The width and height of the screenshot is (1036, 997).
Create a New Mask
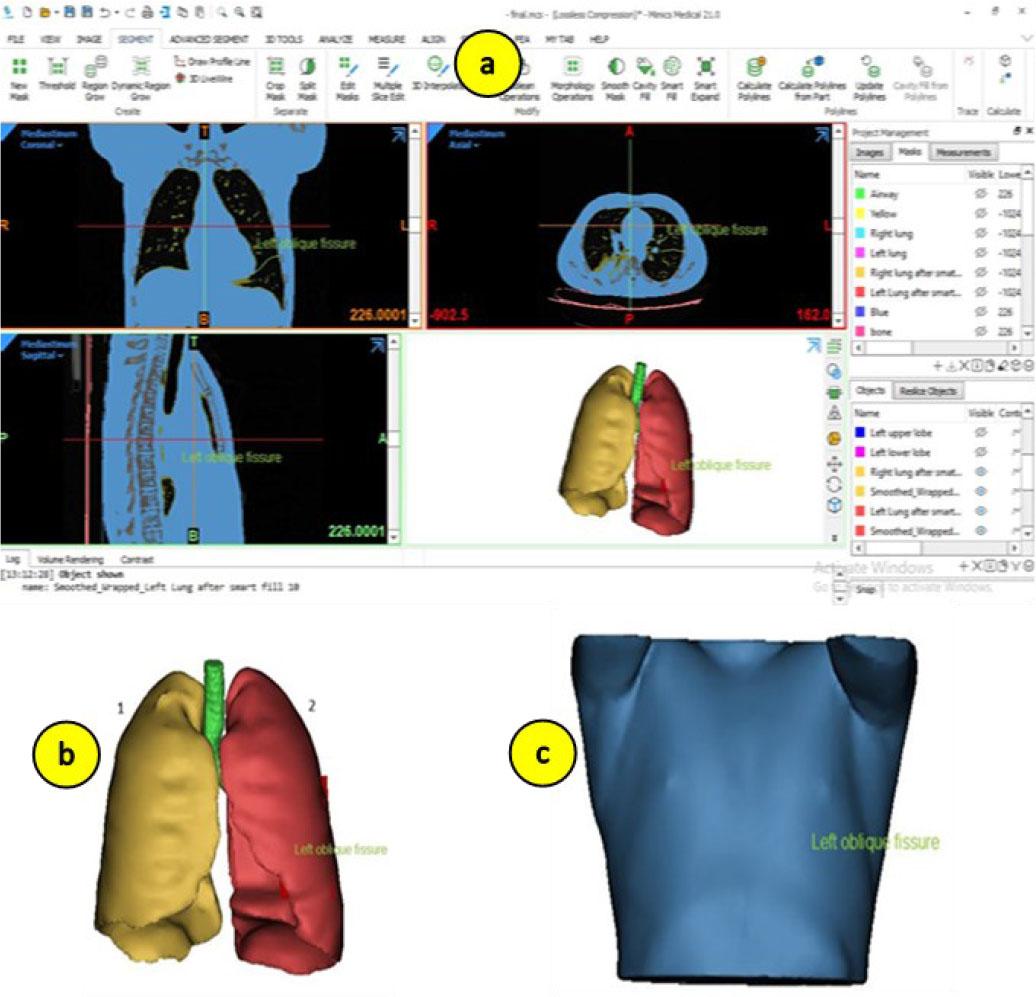[19, 72]
